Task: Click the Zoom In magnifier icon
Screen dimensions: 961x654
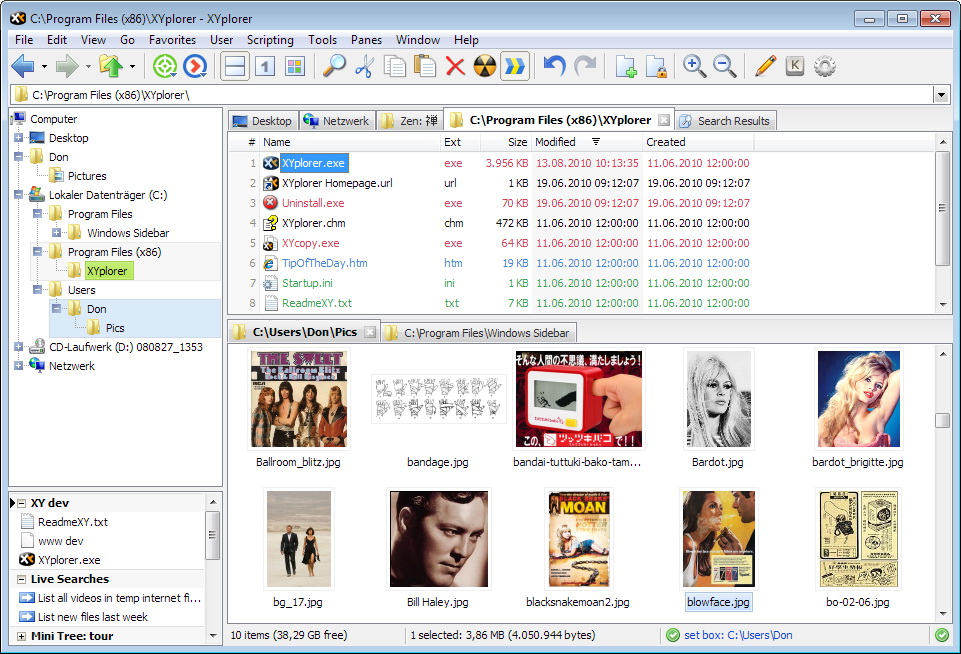Action: pos(694,66)
